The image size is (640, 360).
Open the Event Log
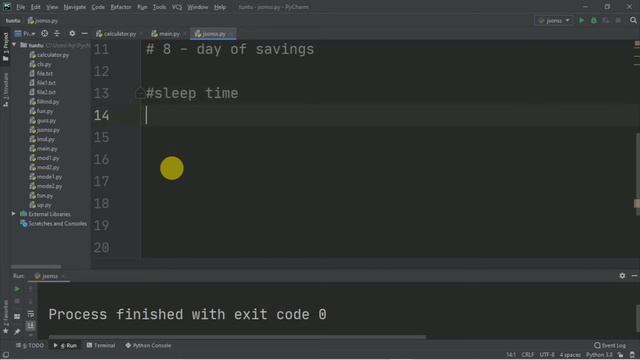[x=610, y=345]
